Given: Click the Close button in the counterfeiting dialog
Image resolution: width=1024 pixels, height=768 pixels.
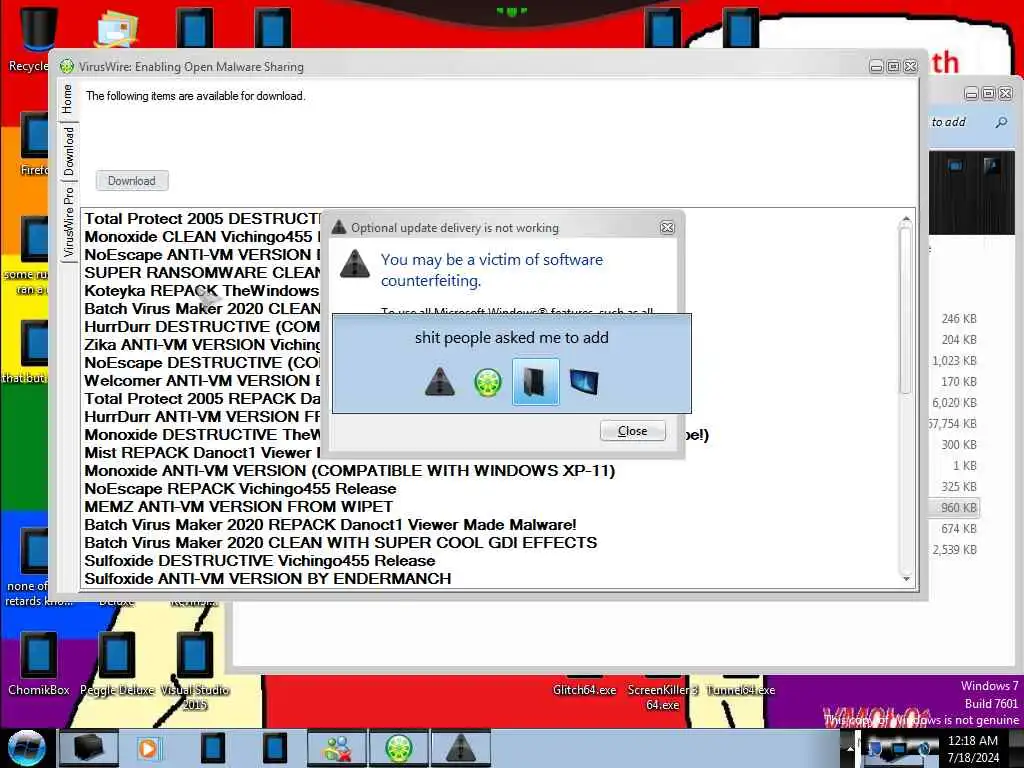Looking at the screenshot, I should click(x=632, y=431).
